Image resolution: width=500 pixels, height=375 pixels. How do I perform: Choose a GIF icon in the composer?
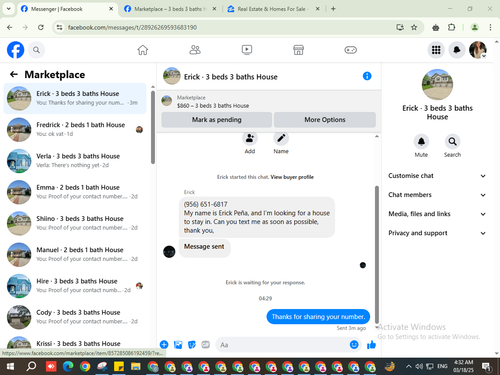coord(206,345)
